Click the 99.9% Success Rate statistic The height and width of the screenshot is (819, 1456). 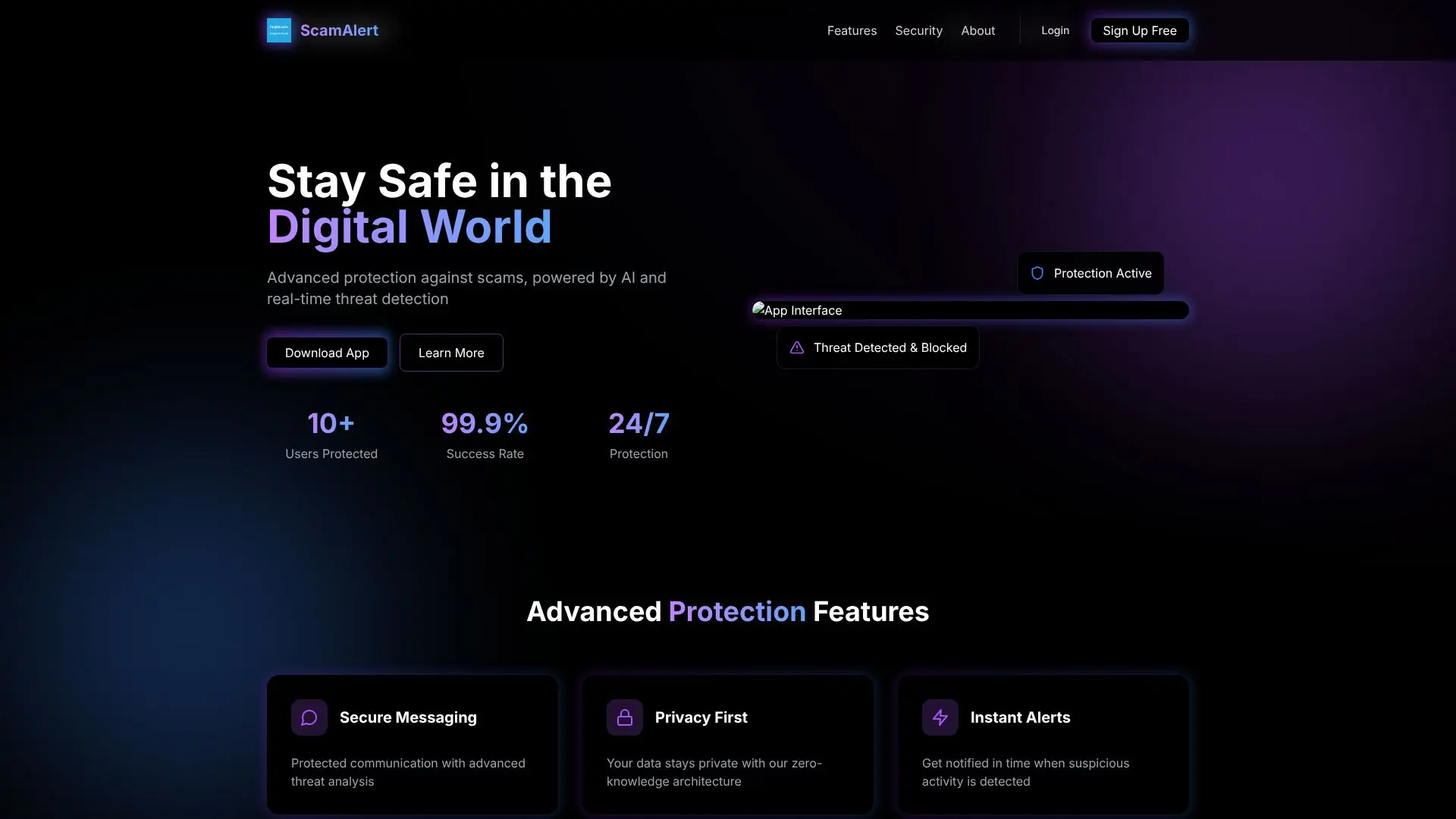tap(485, 435)
